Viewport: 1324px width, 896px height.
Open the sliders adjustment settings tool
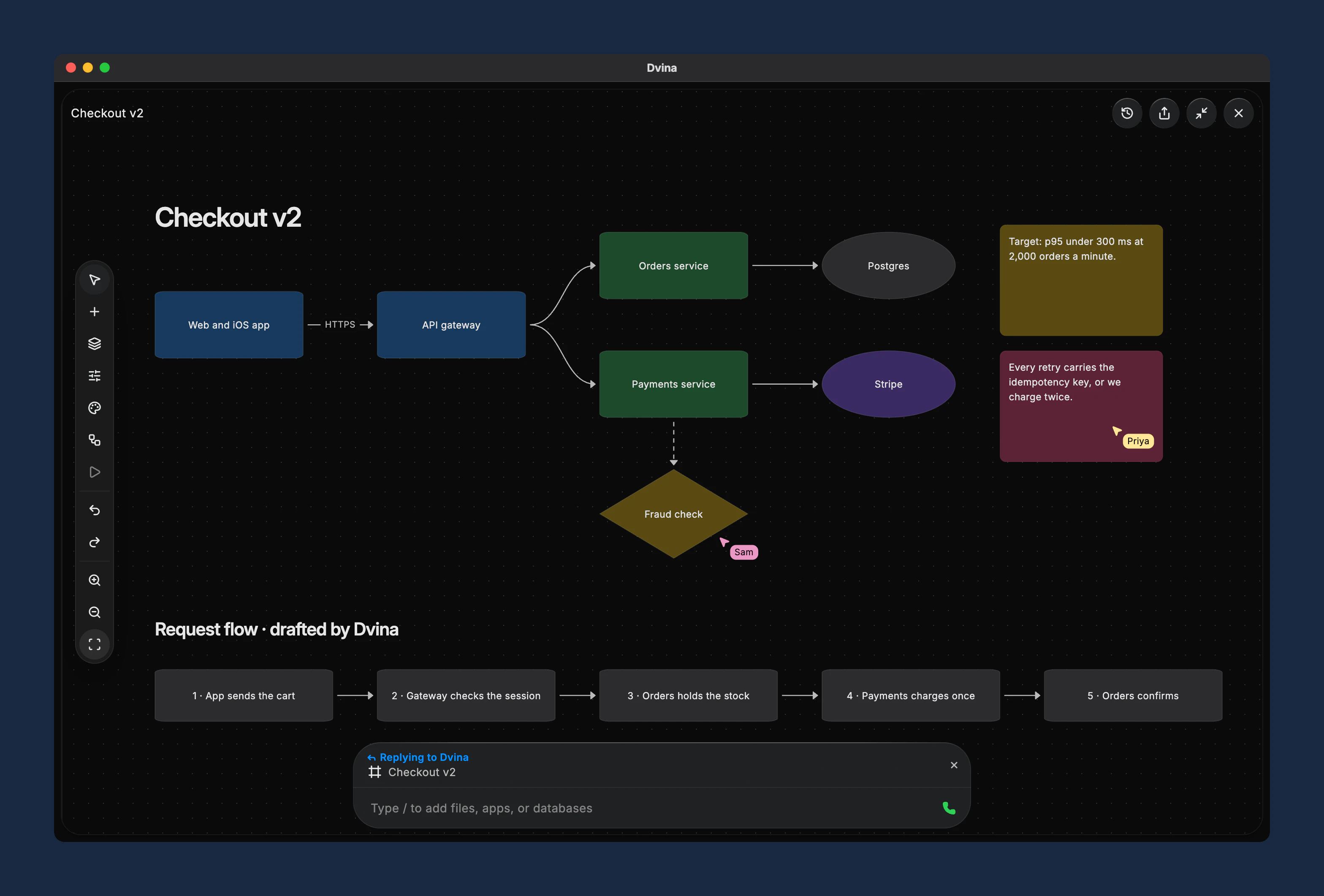tap(95, 376)
